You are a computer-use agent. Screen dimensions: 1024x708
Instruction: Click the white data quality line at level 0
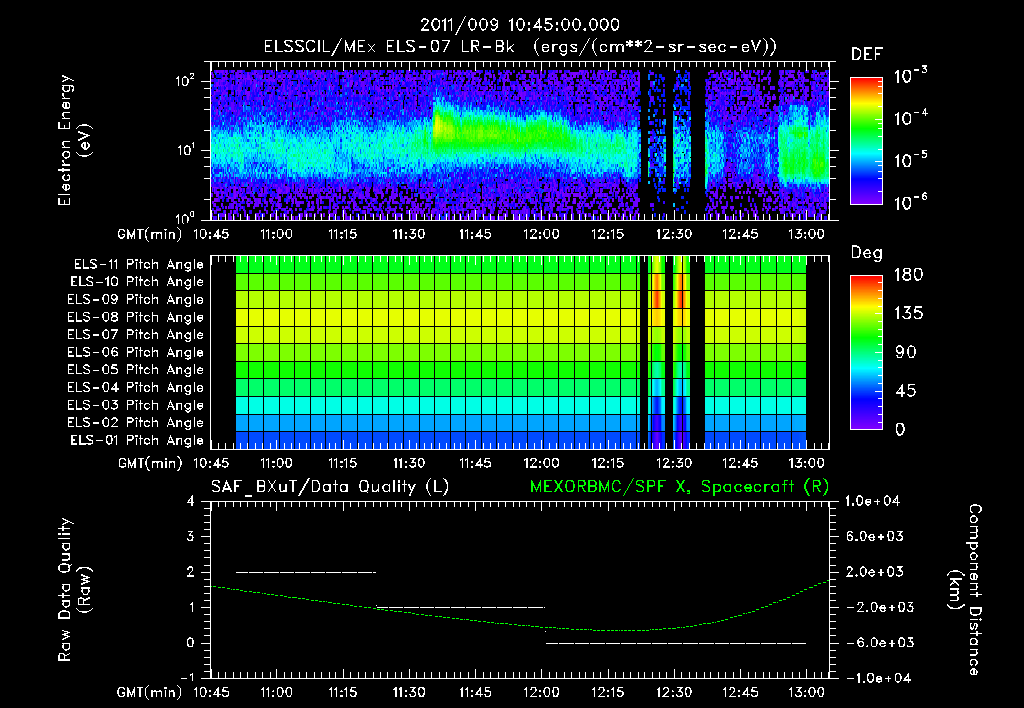pyautogui.click(x=675, y=643)
